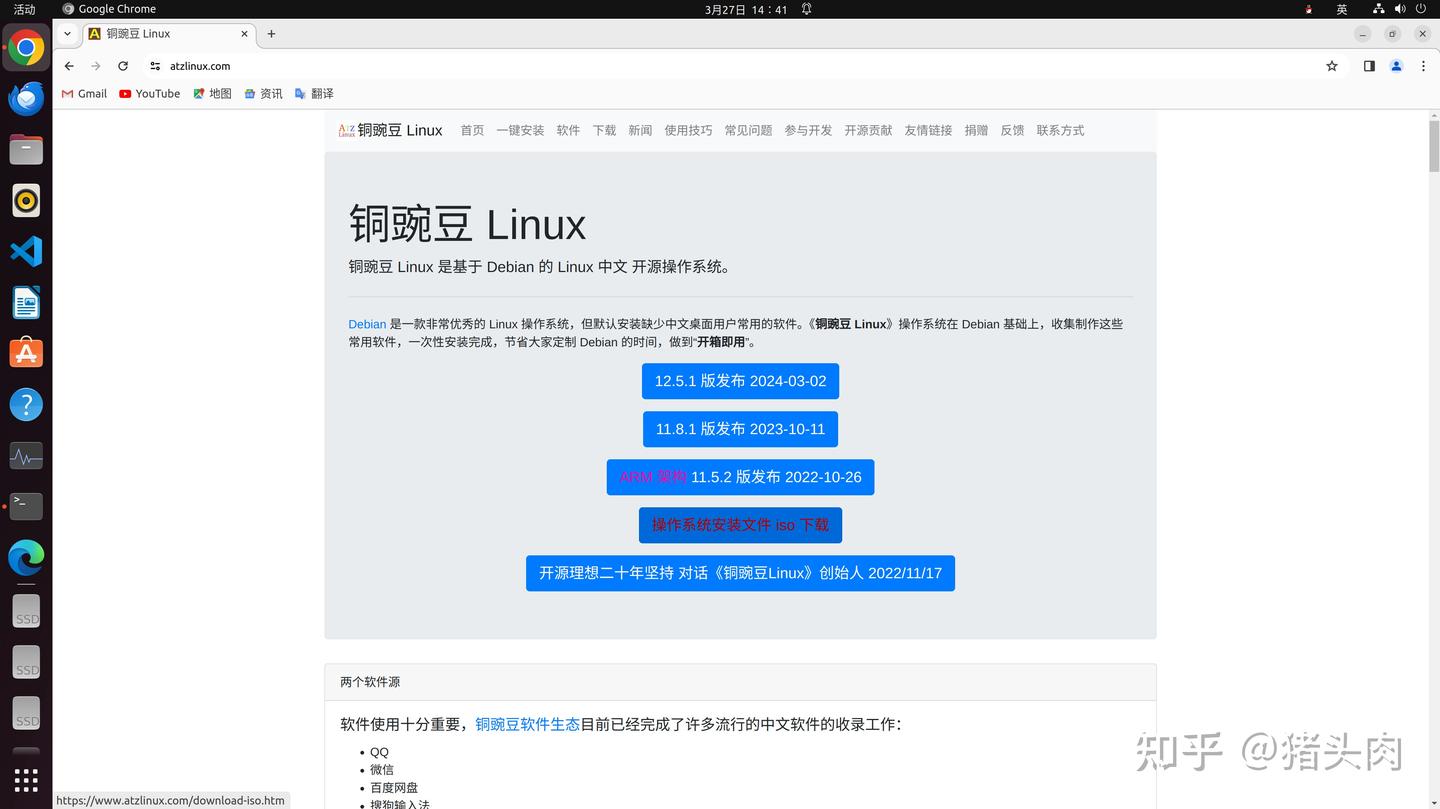Open the Help question-mark app in the dock
This screenshot has height=809, width=1440.
click(25, 404)
